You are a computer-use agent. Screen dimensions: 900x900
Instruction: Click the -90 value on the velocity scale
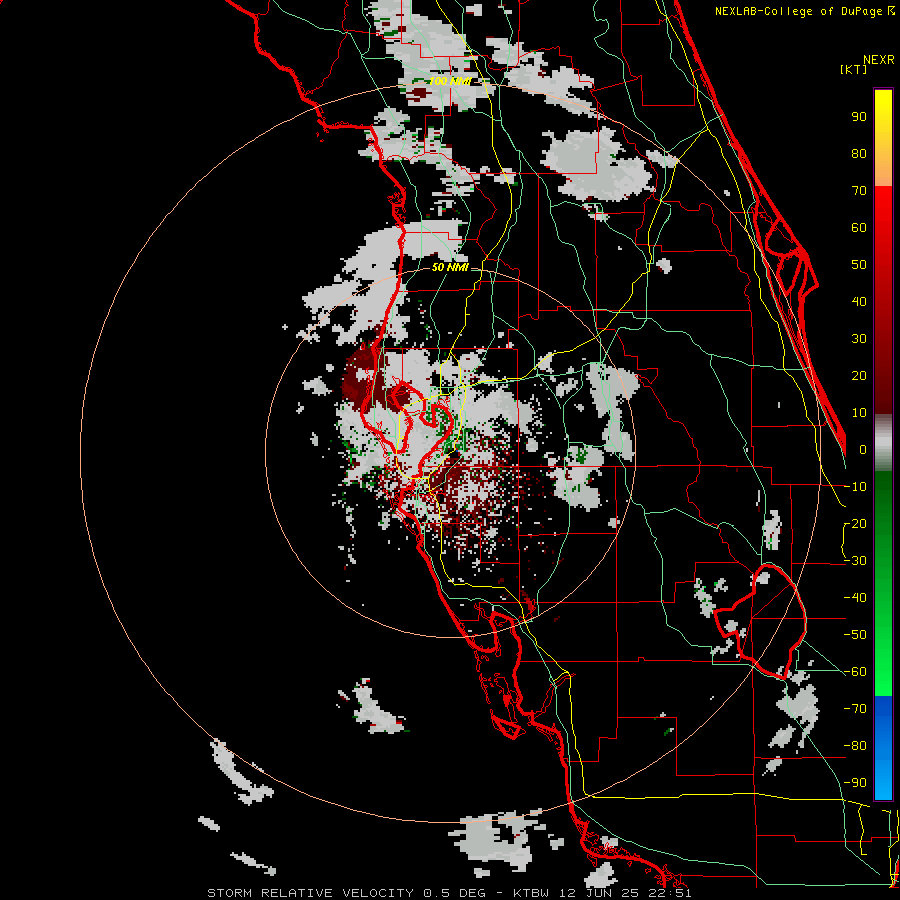click(x=855, y=783)
